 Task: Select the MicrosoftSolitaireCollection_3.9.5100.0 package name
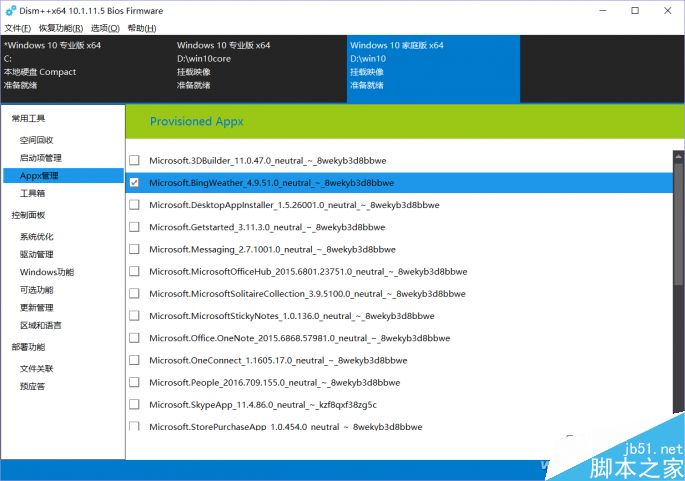tap(307, 294)
